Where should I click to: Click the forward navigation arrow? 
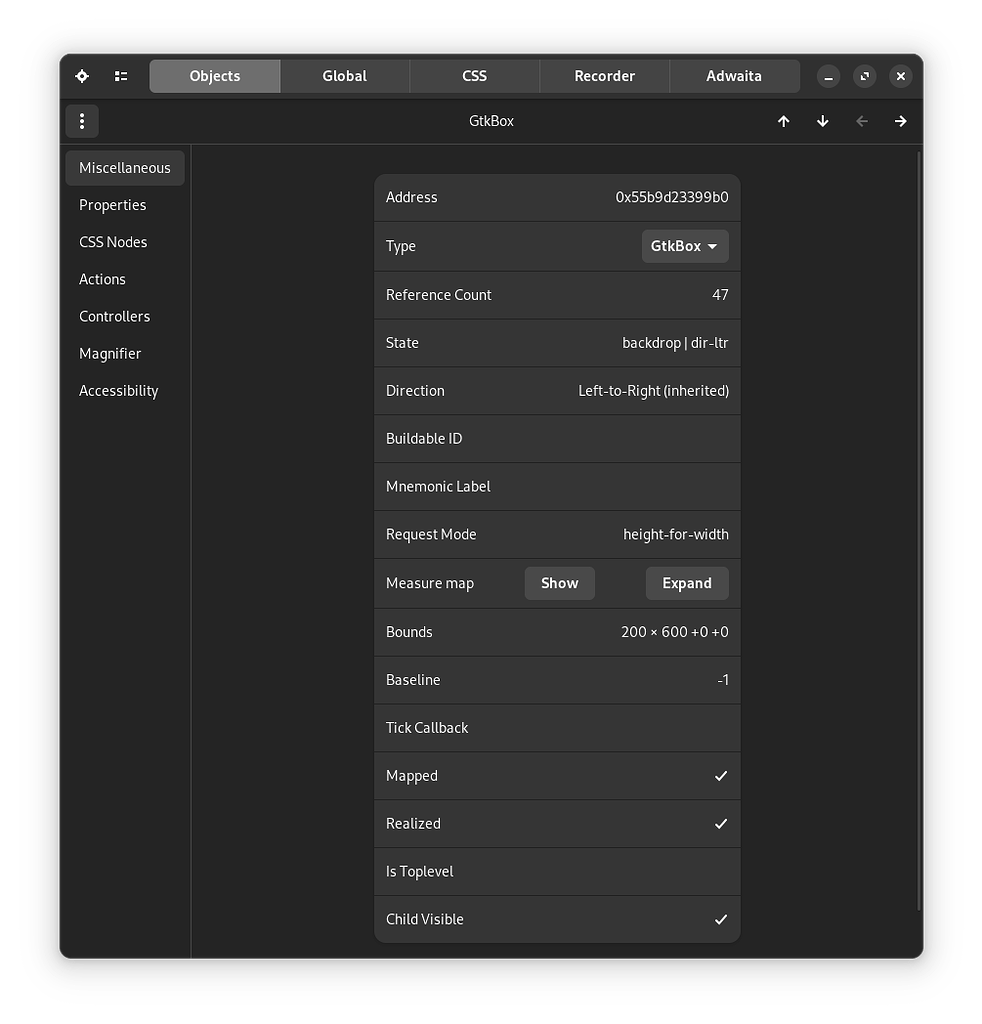click(x=900, y=120)
